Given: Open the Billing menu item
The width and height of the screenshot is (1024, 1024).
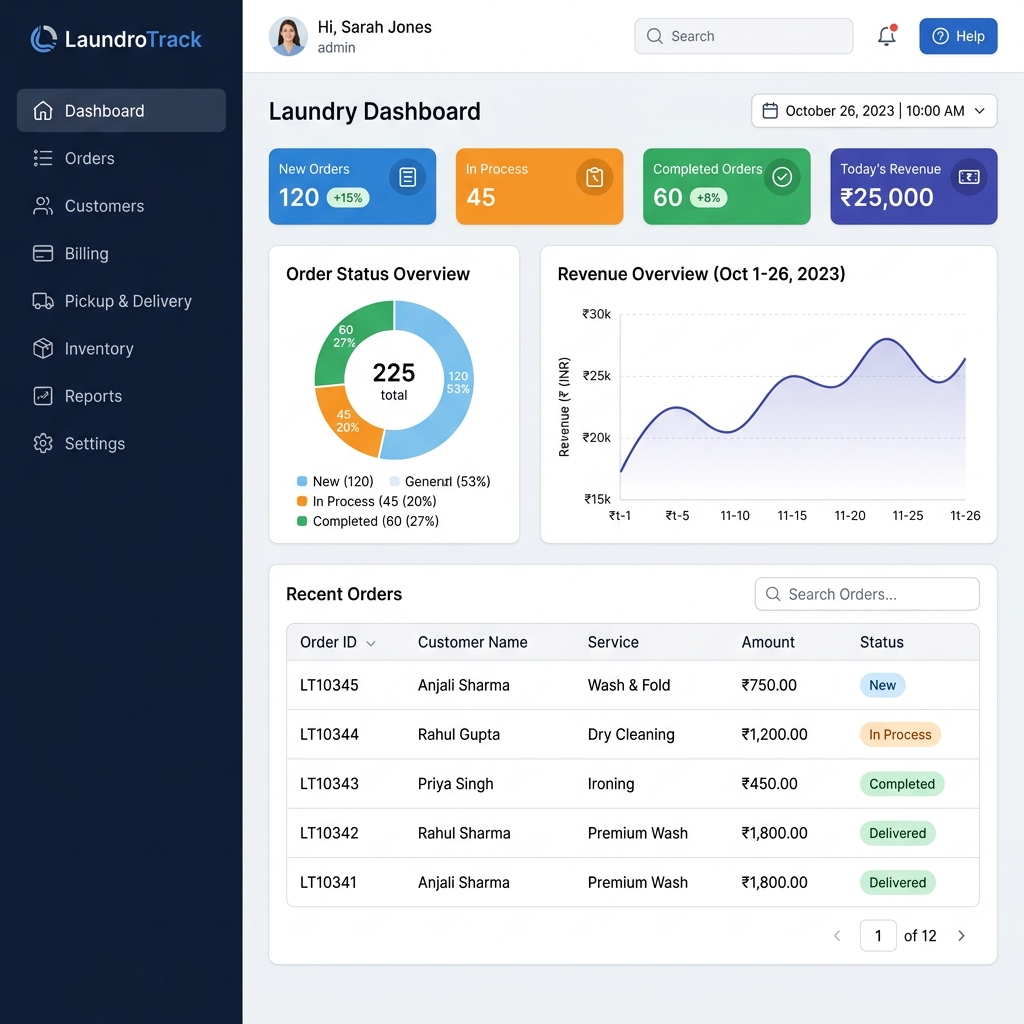Looking at the screenshot, I should pyautogui.click(x=121, y=253).
